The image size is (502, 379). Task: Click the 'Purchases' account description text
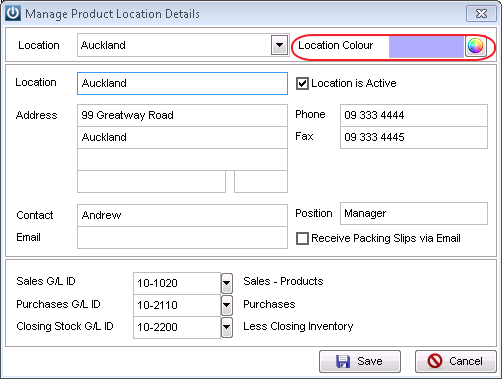click(269, 304)
